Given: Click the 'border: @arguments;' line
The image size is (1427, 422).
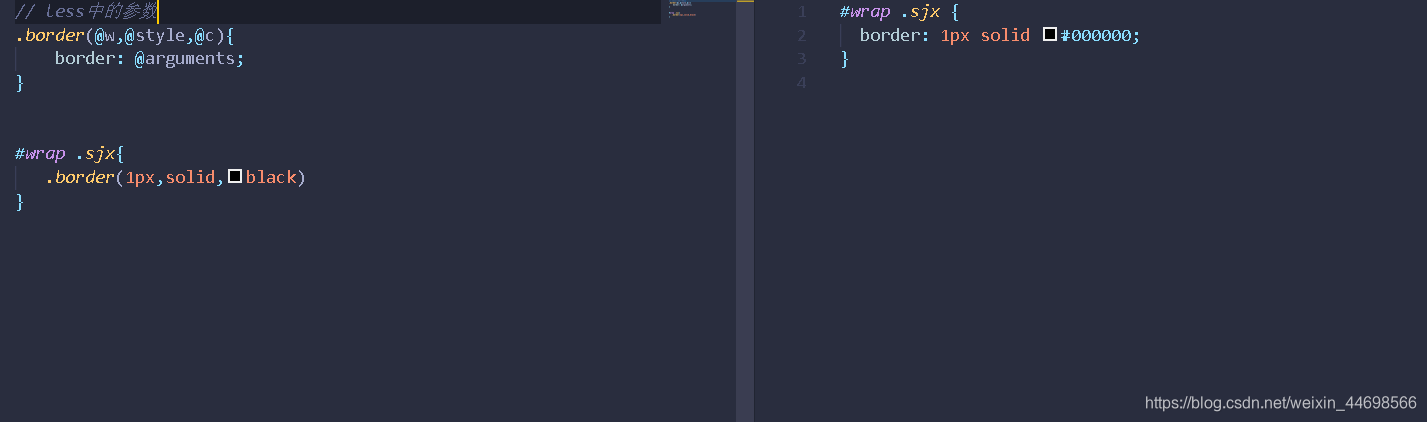Looking at the screenshot, I should coord(150,59).
